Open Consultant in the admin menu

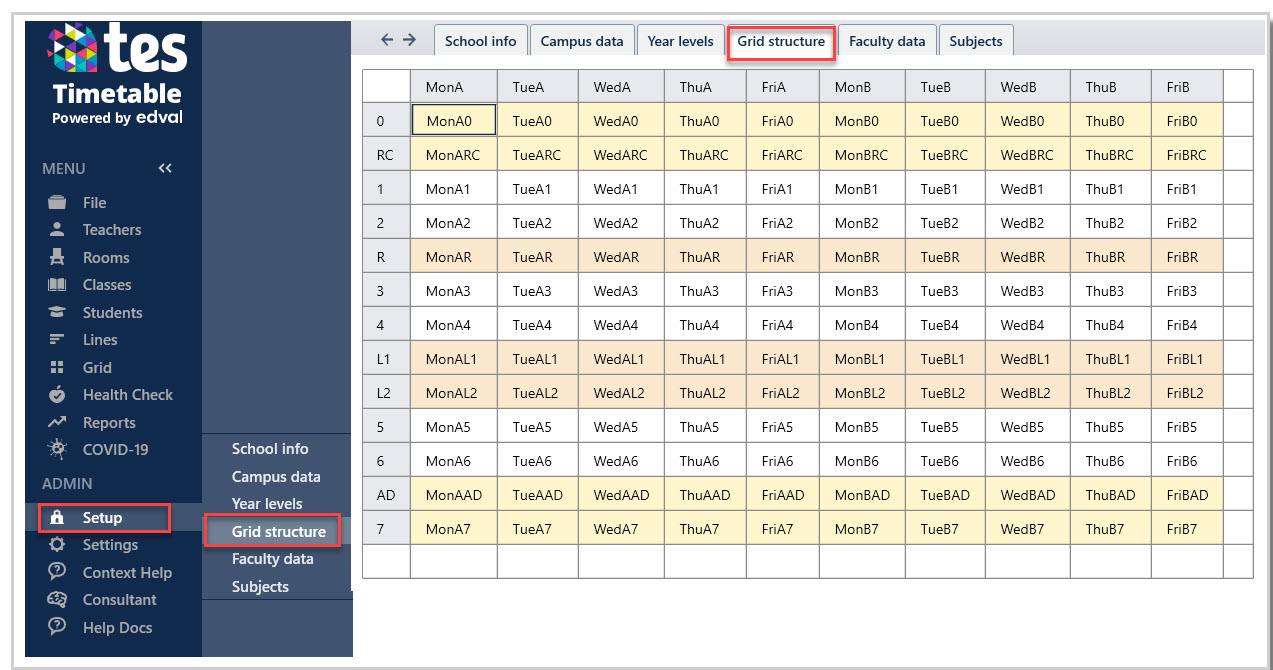(119, 600)
